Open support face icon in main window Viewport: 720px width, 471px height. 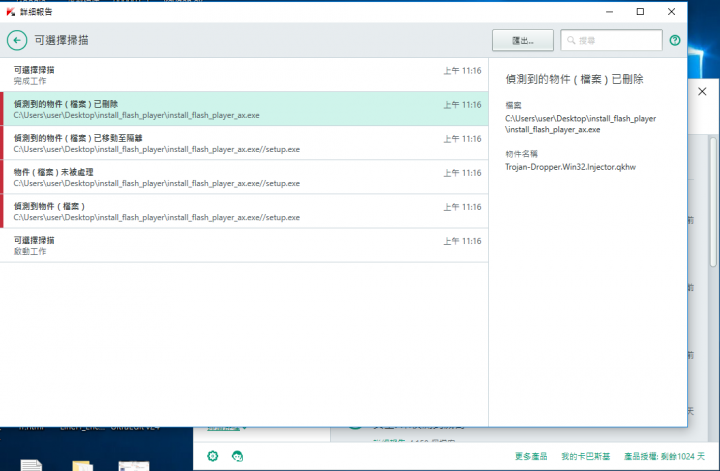point(237,456)
